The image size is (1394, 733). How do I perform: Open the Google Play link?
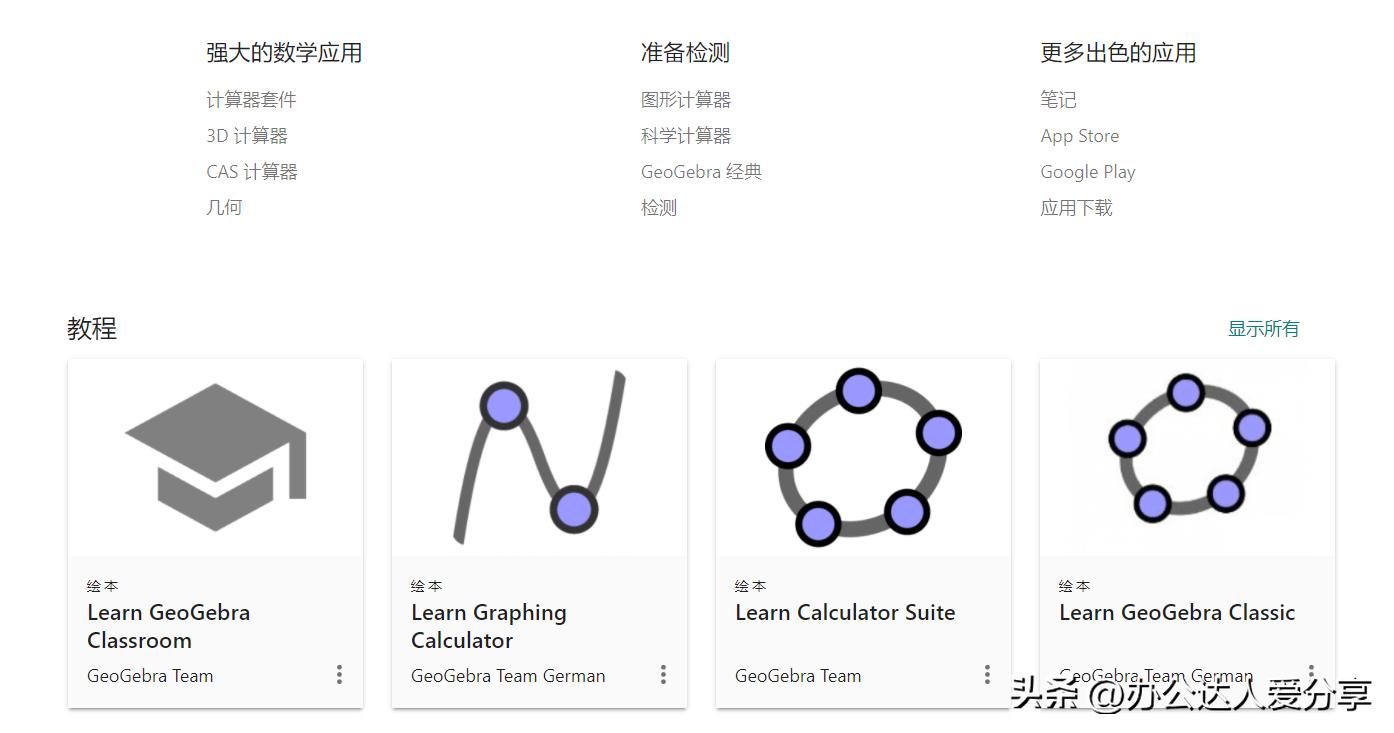1088,171
